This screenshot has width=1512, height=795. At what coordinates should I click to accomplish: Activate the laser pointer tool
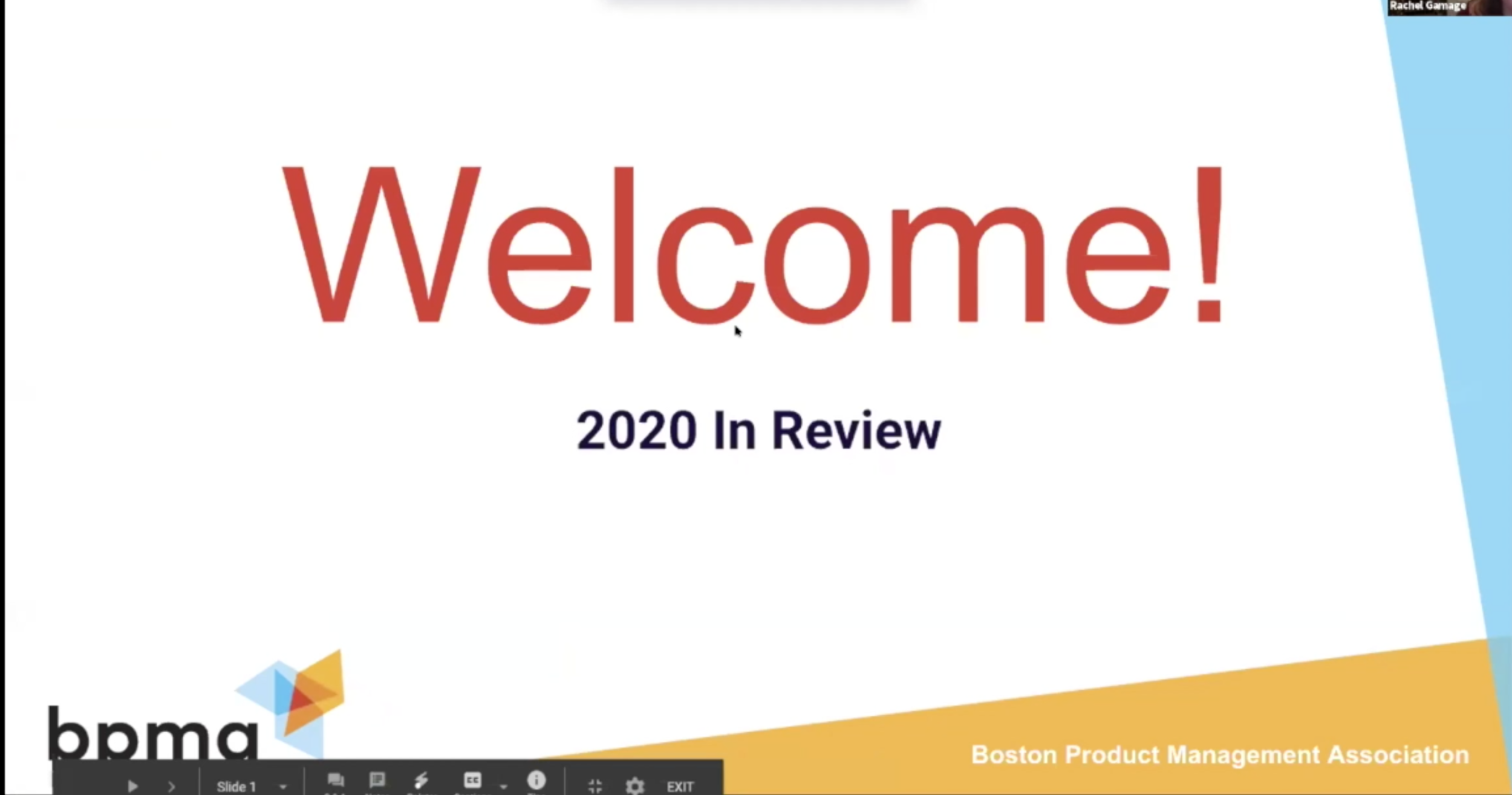pyautogui.click(x=422, y=780)
